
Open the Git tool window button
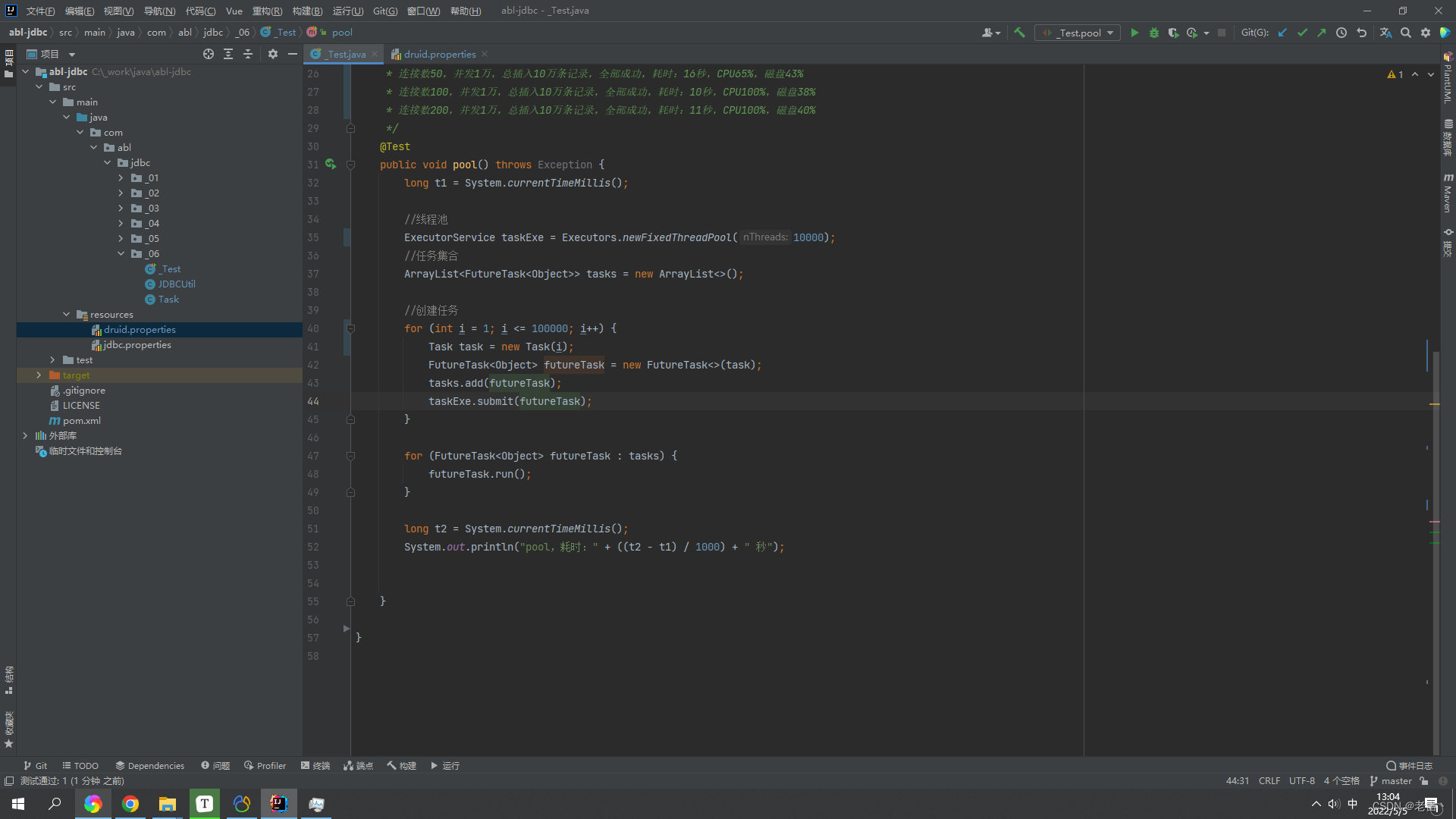[35, 765]
